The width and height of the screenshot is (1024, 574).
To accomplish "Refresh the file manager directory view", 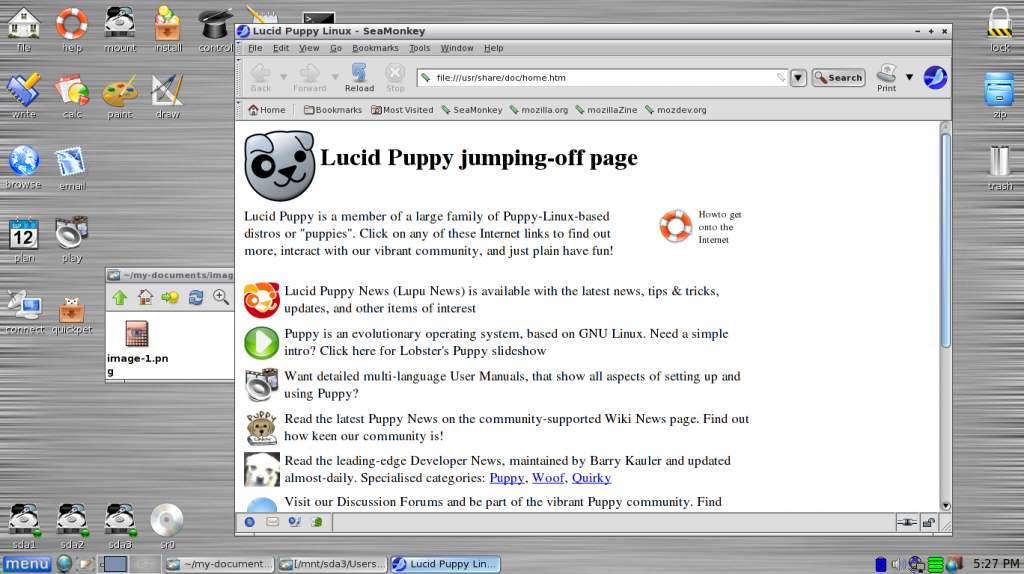I will [195, 298].
